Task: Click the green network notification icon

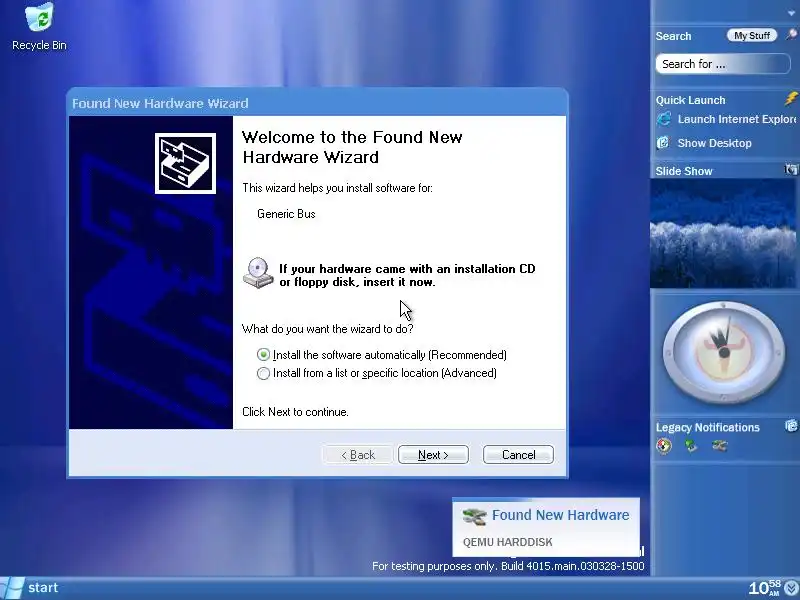Action: point(691,446)
